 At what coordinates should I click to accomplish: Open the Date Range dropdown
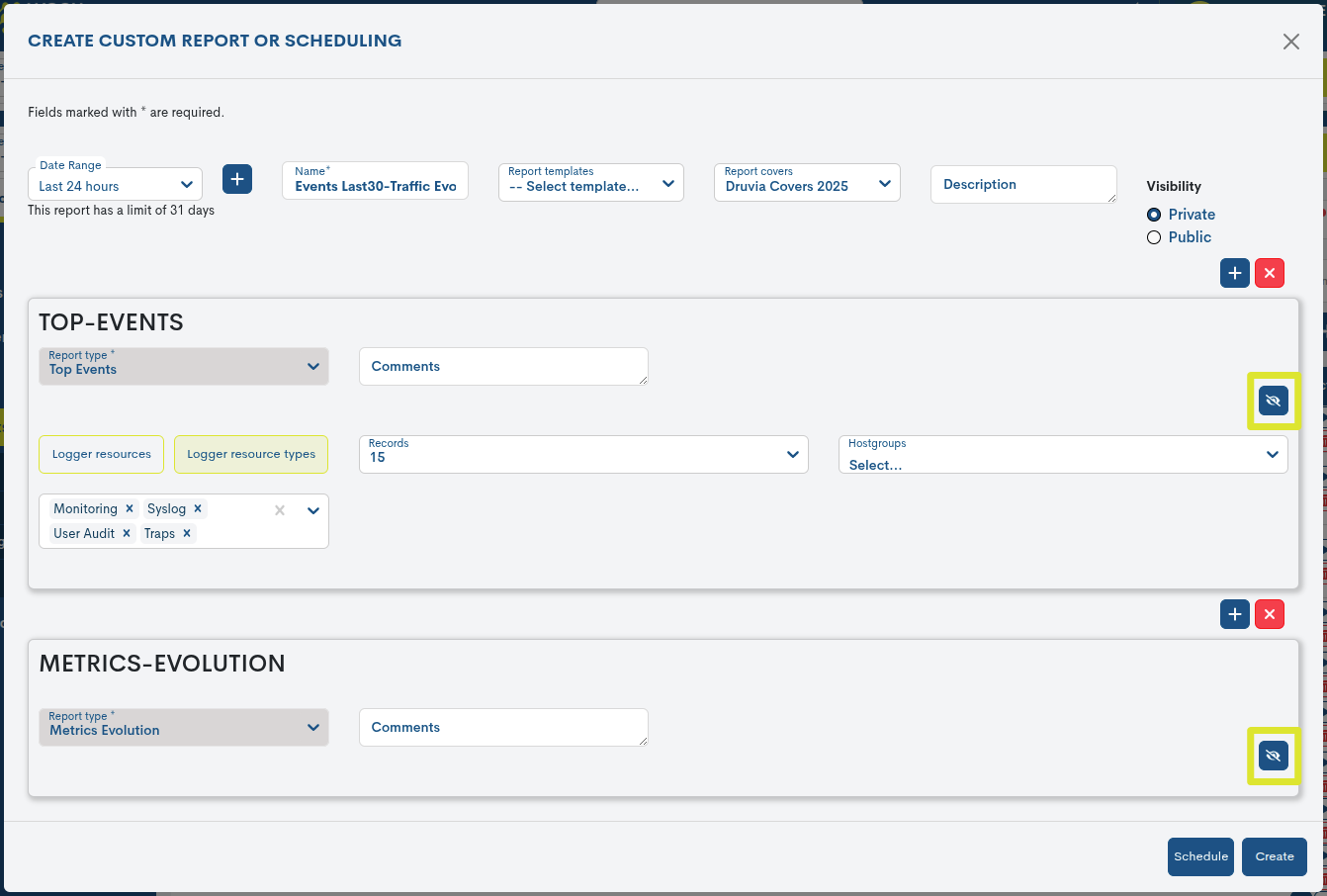pyautogui.click(x=115, y=185)
